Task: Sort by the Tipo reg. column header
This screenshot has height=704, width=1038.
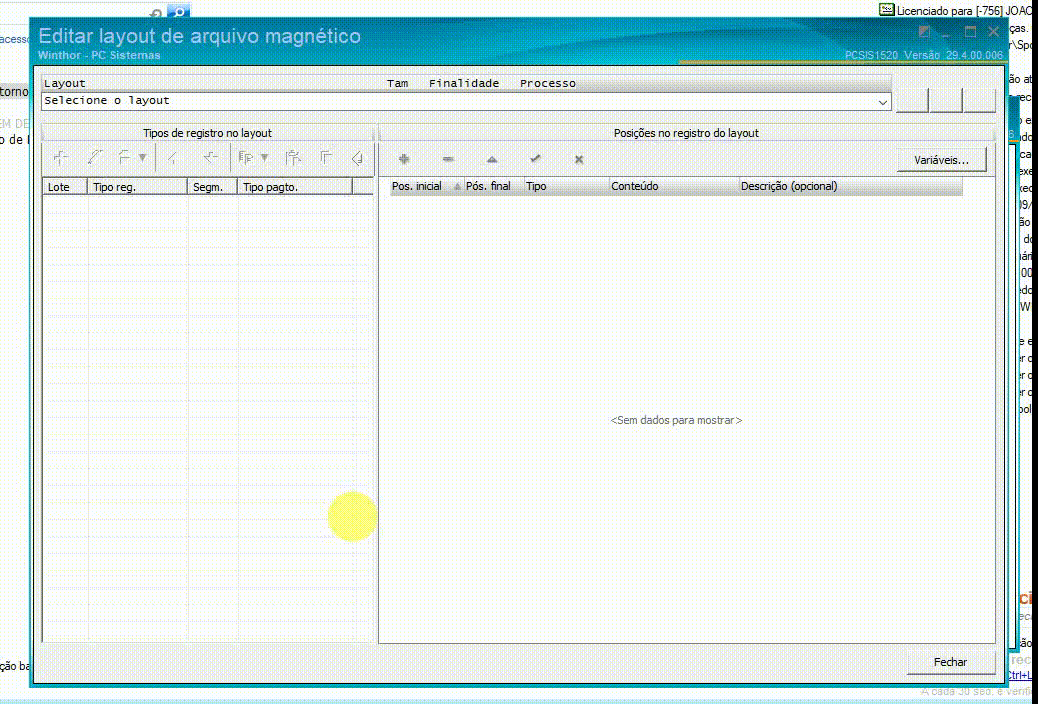Action: (x=138, y=187)
